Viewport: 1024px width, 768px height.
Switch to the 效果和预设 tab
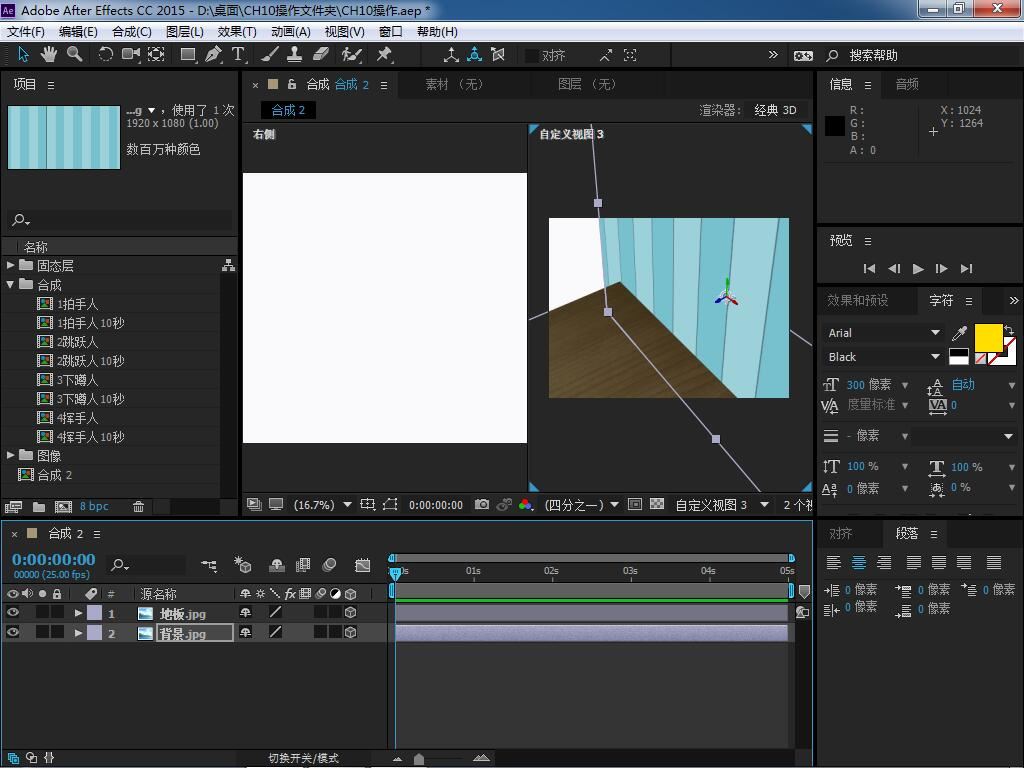857,300
